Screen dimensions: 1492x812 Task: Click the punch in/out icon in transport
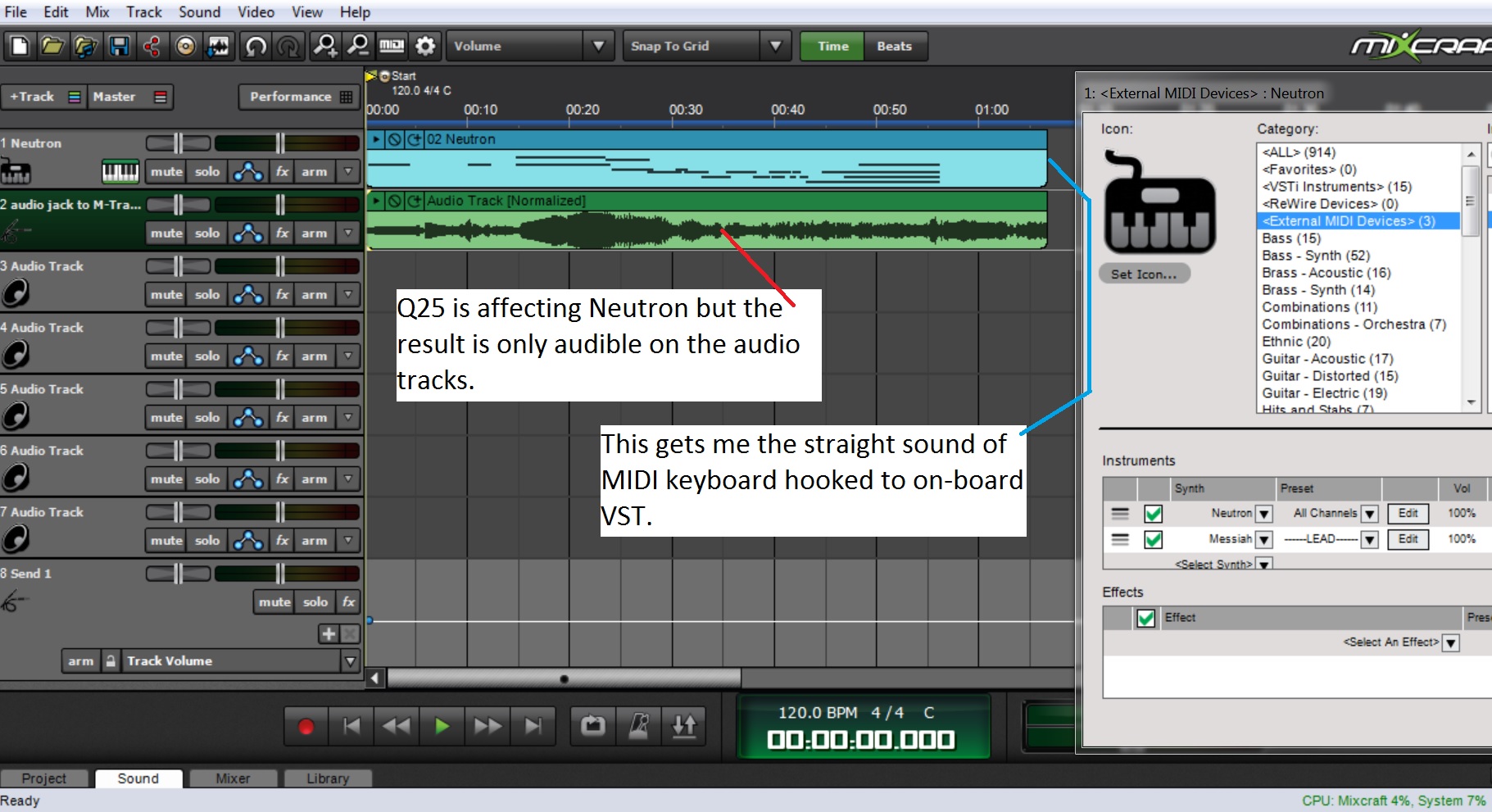coord(684,726)
